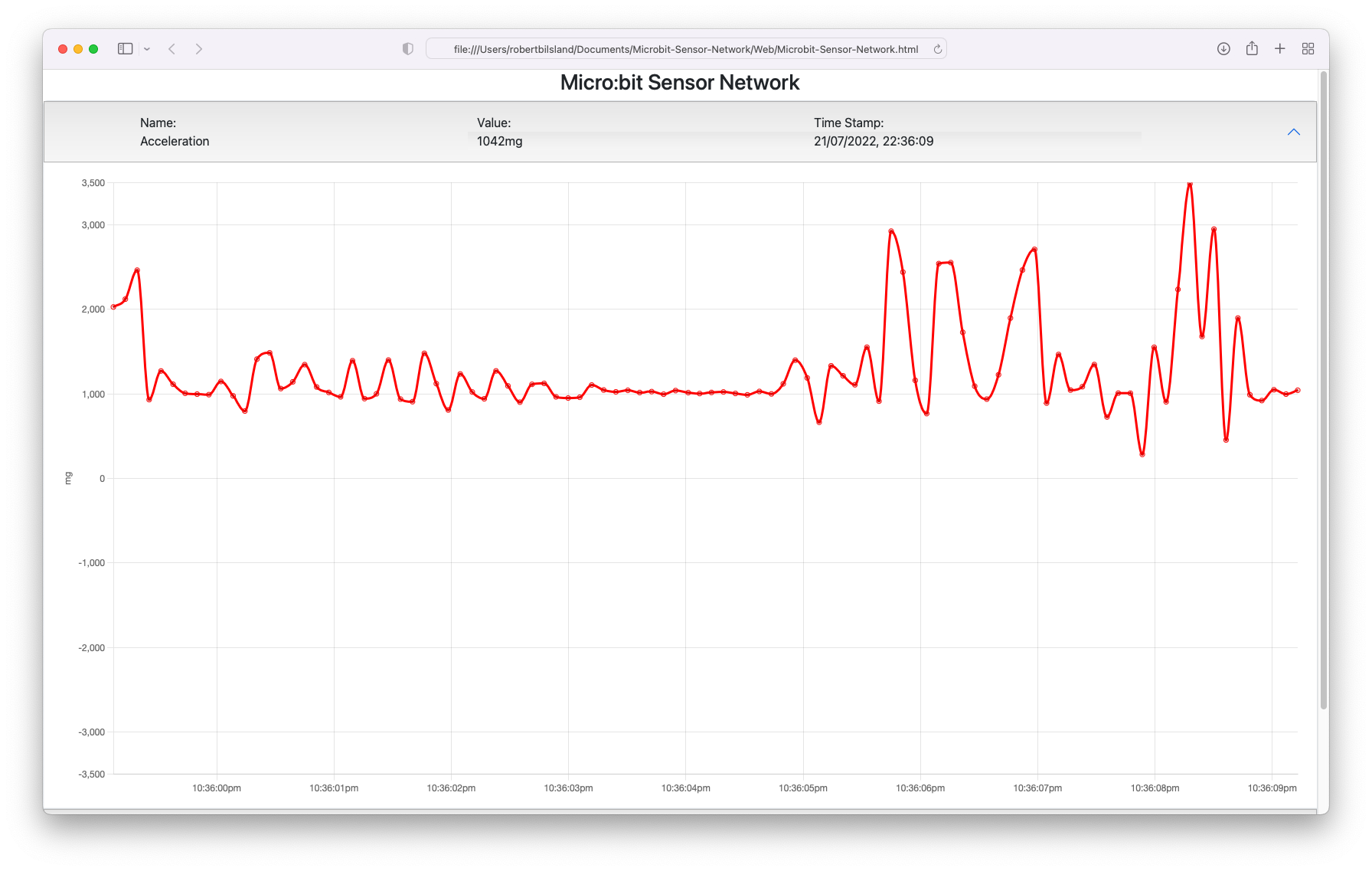Click the Name: label

158,123
